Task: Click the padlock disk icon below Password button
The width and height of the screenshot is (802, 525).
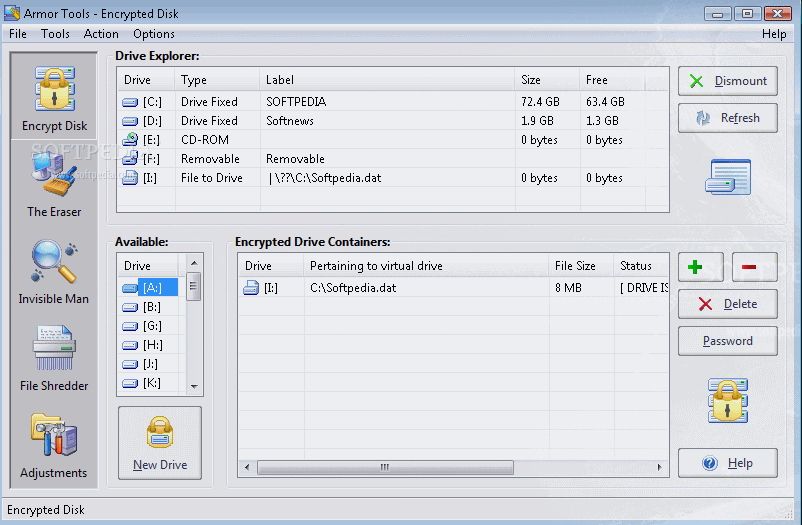Action: [728, 400]
